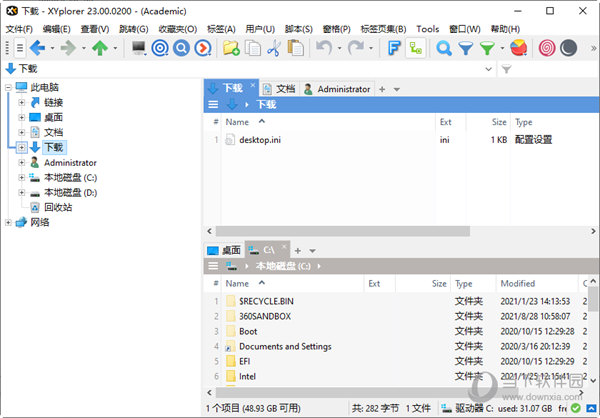
Task: Click the Undo curved arrow icon
Action: click(324, 48)
